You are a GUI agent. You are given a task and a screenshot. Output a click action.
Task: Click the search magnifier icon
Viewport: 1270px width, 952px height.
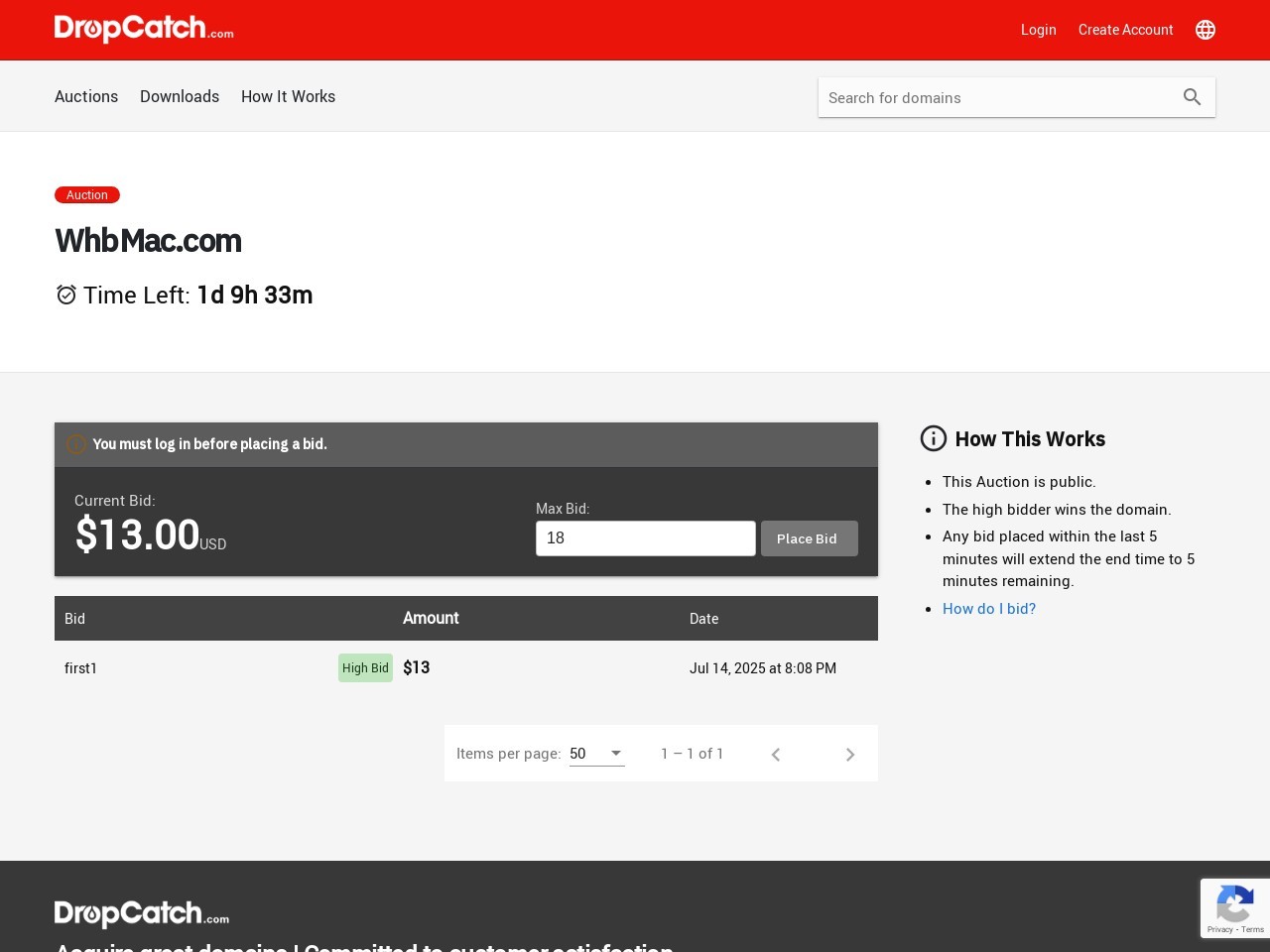coord(1192,97)
